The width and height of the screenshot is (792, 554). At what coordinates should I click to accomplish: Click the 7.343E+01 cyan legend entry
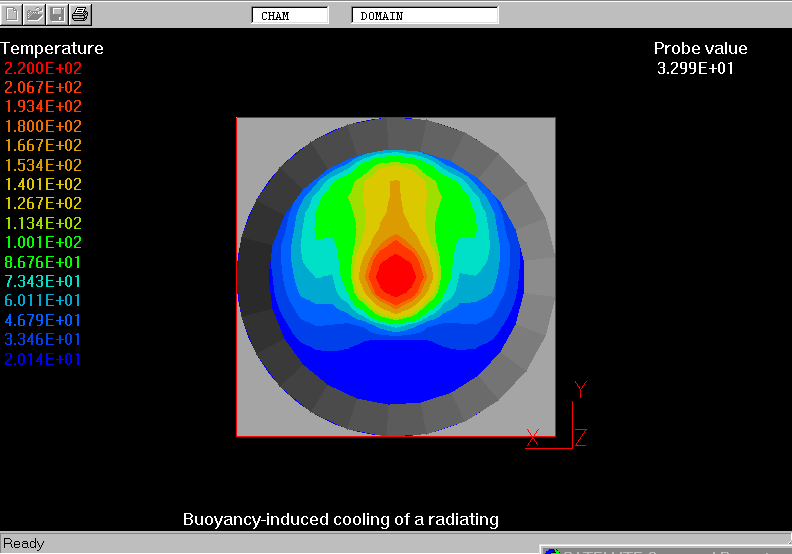43,281
